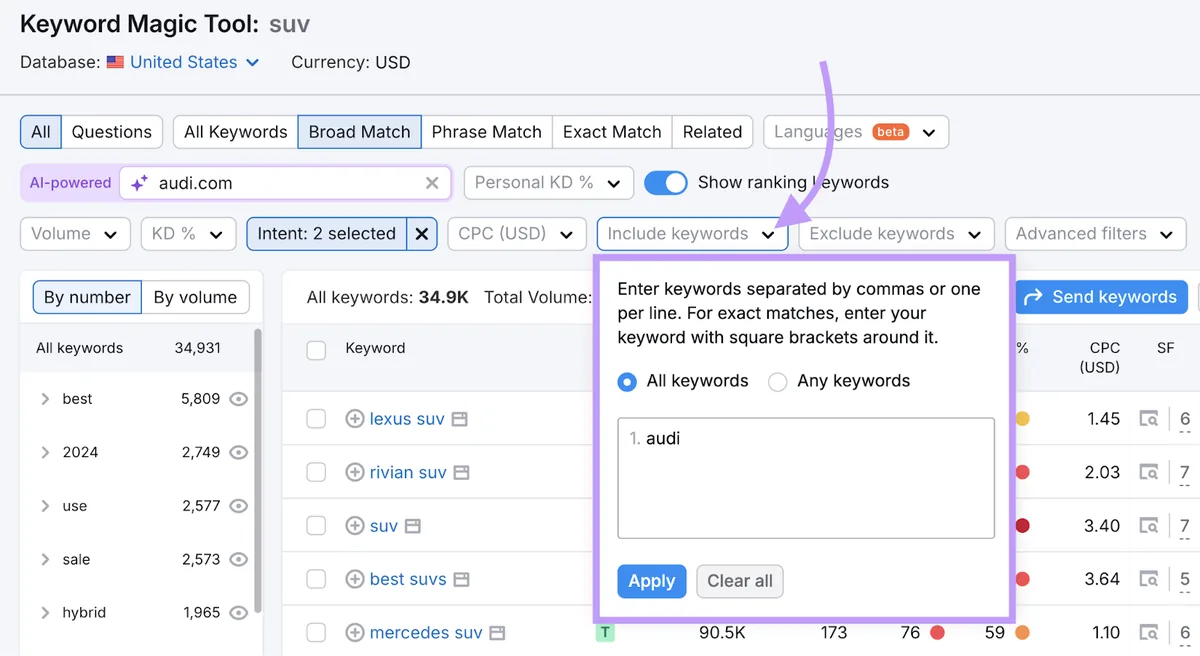Open SERP preview icon for lexus suv
1200x656 pixels.
tap(459, 419)
